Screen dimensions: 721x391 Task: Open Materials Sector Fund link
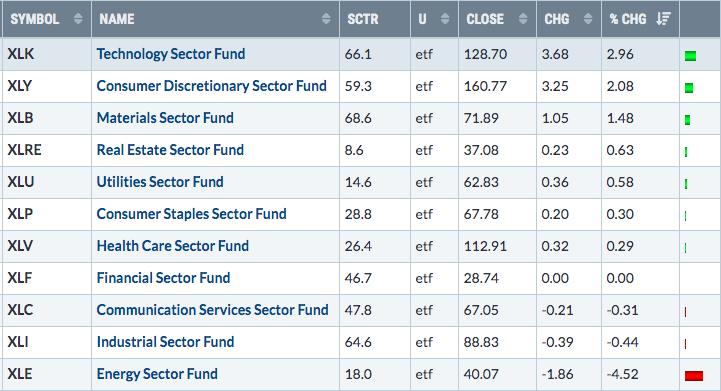tap(165, 118)
